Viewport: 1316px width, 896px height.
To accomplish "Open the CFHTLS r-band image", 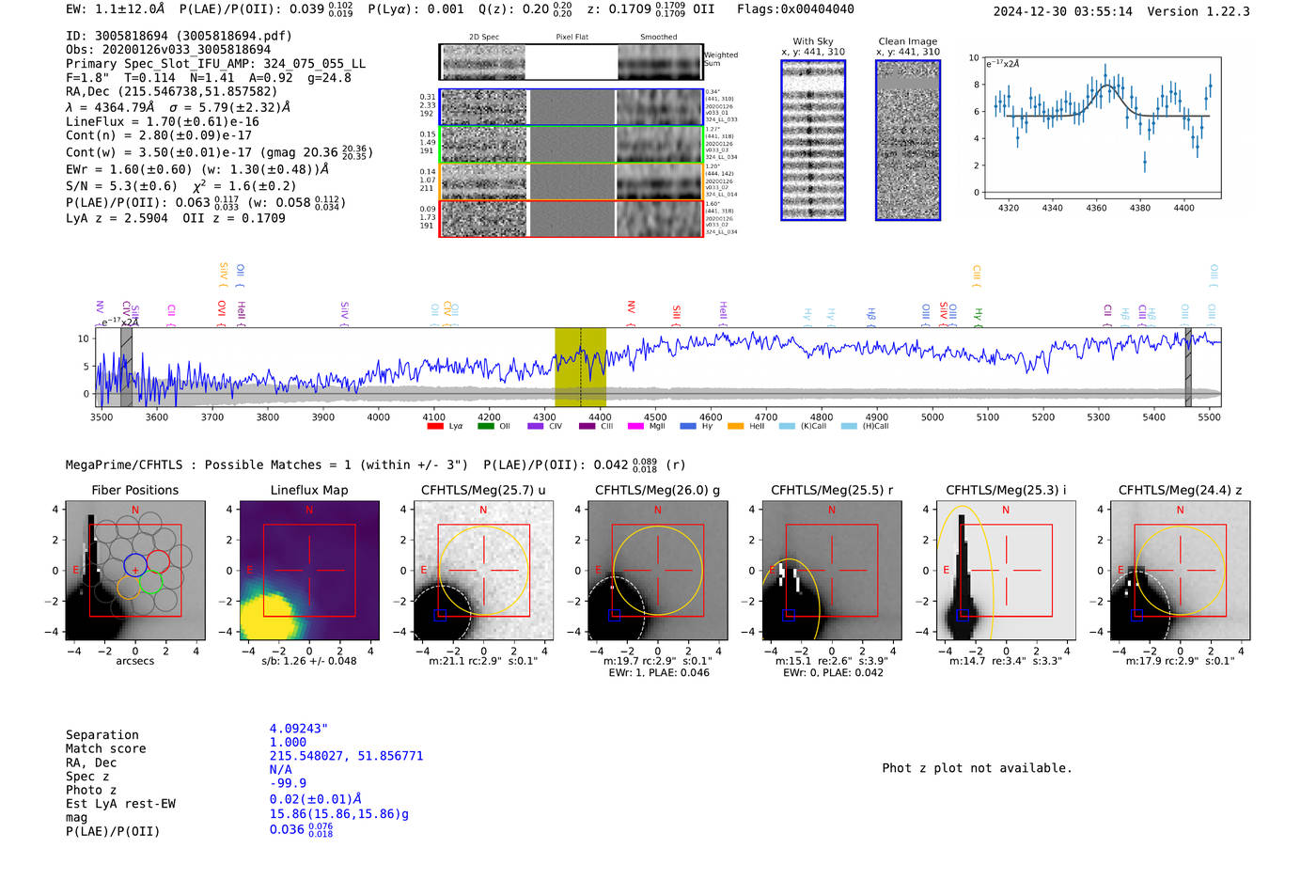I will pyautogui.click(x=832, y=570).
